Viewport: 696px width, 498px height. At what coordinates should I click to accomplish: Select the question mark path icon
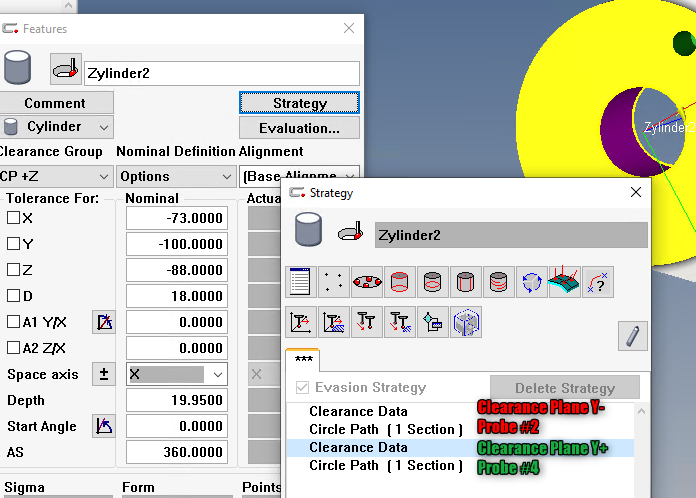point(597,282)
